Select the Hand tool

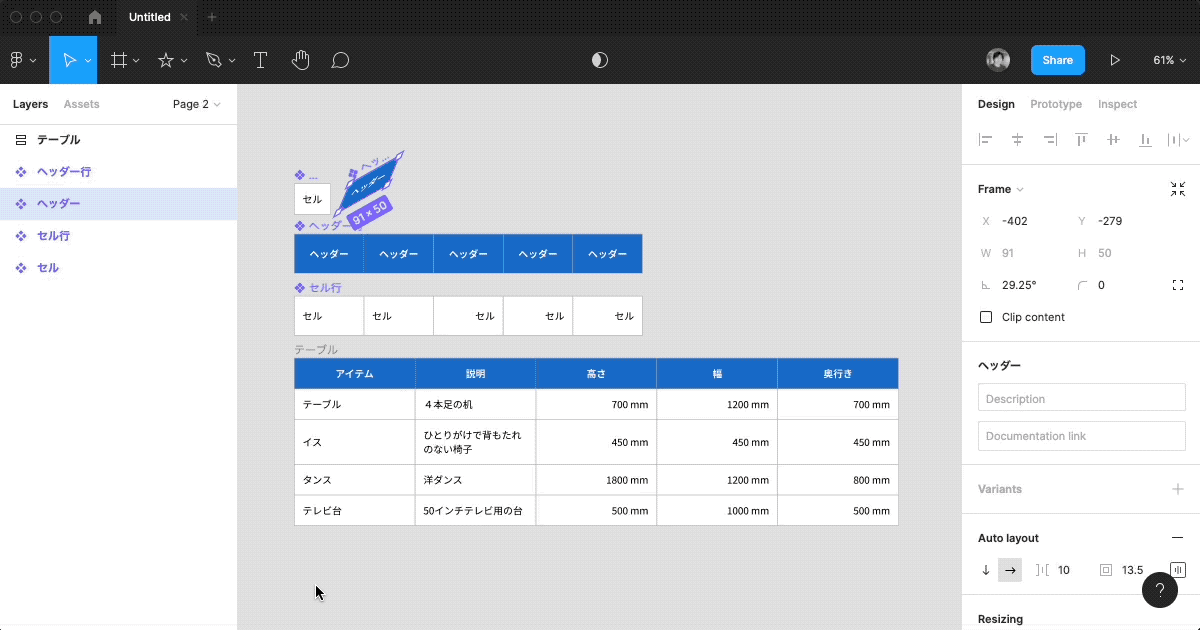tap(300, 60)
